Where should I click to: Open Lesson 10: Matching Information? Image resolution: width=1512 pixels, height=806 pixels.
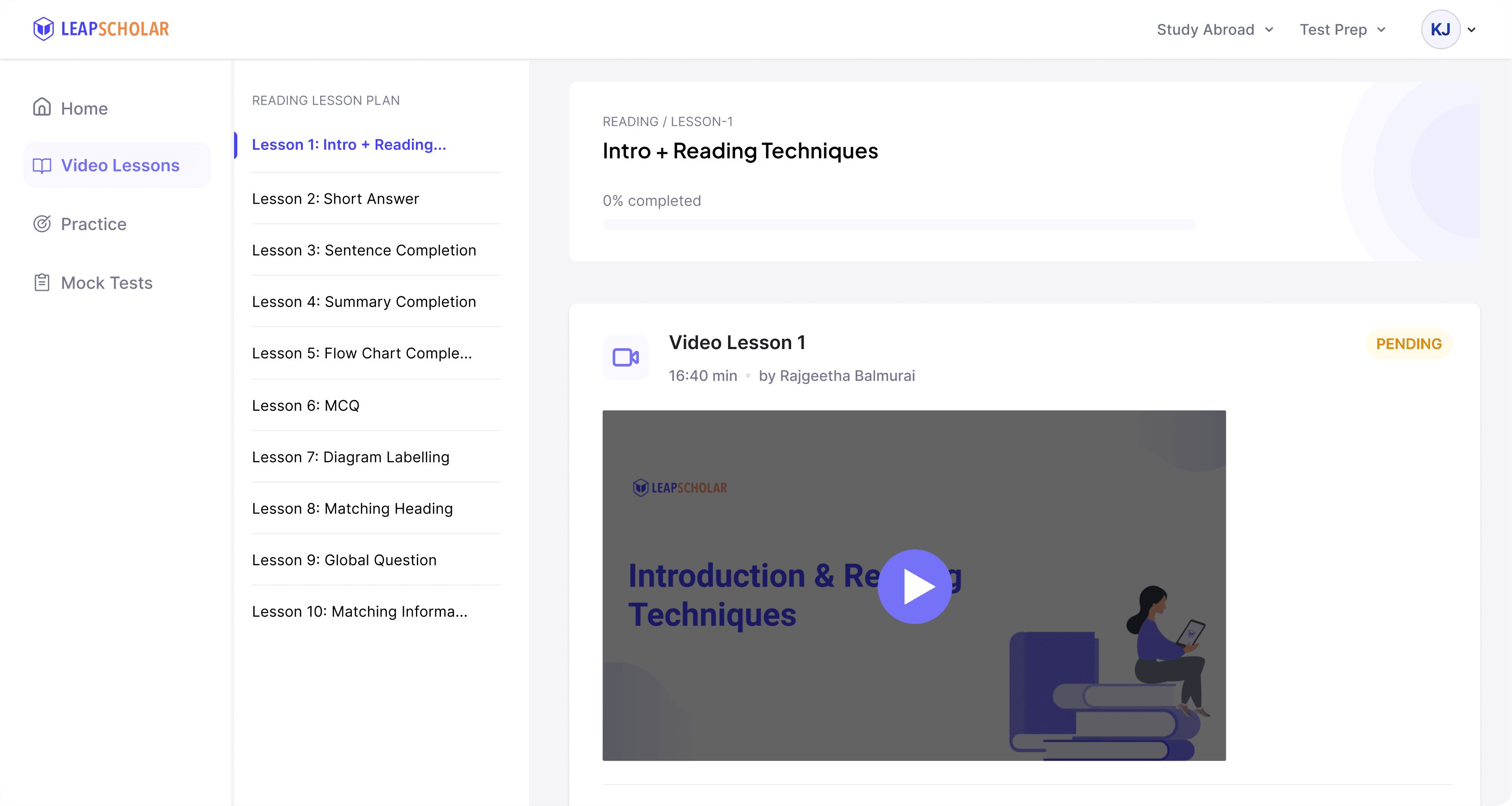coord(359,612)
